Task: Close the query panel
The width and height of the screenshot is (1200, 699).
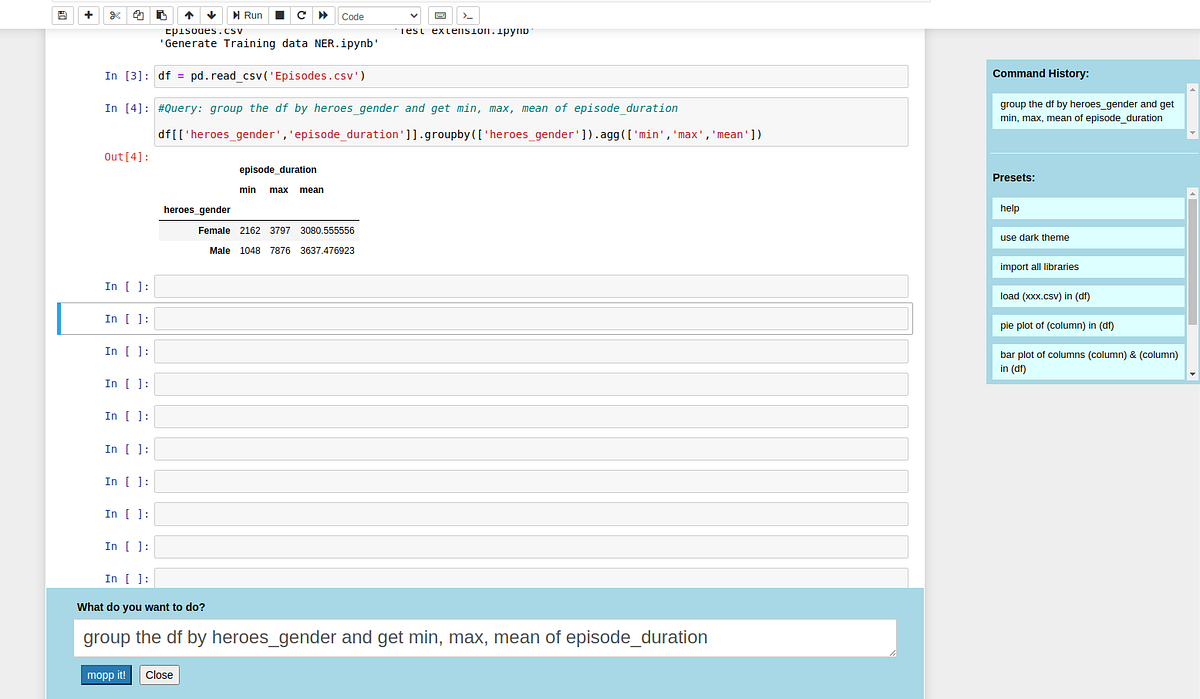Action: click(158, 675)
